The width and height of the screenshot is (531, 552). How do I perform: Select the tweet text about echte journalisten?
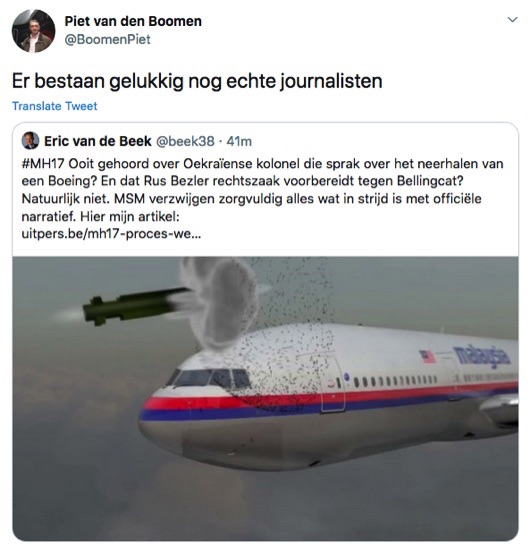pos(197,81)
